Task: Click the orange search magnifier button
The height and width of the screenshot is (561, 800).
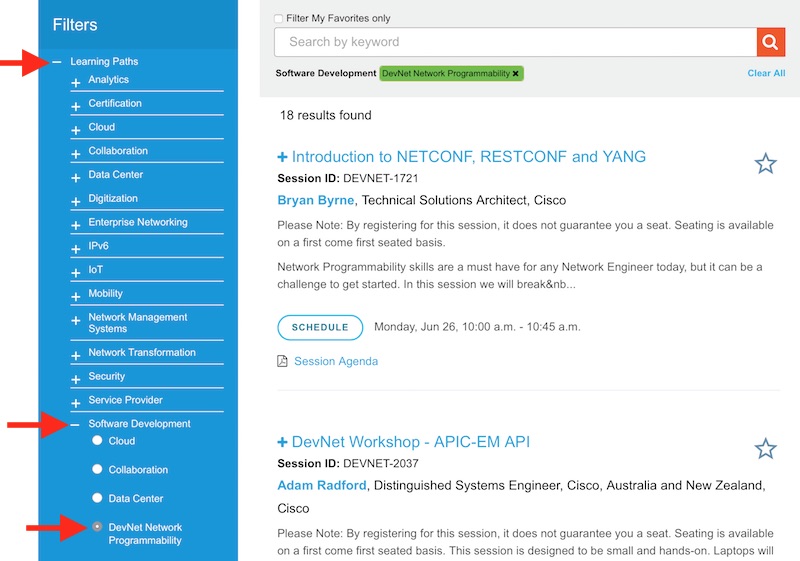Action: 770,42
